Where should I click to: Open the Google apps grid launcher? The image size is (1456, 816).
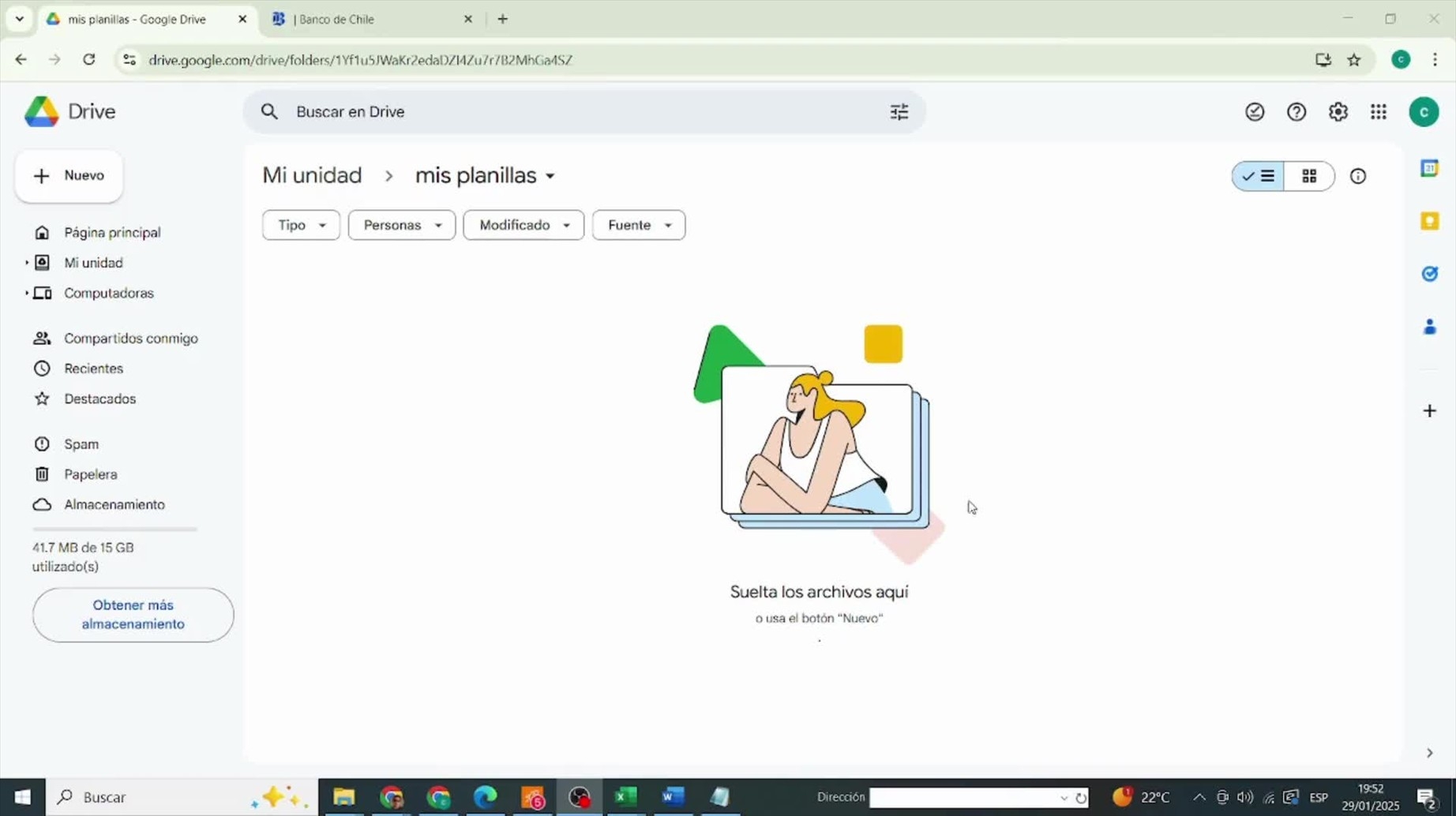[1379, 112]
